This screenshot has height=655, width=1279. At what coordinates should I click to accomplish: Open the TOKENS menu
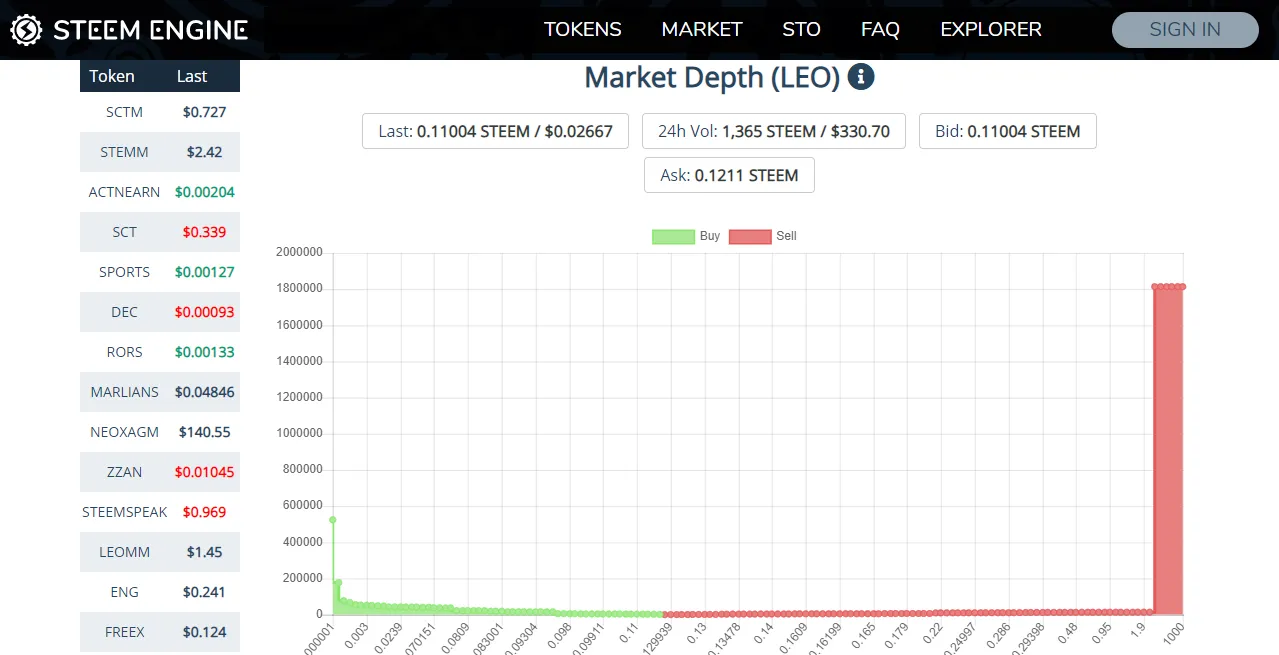(583, 30)
